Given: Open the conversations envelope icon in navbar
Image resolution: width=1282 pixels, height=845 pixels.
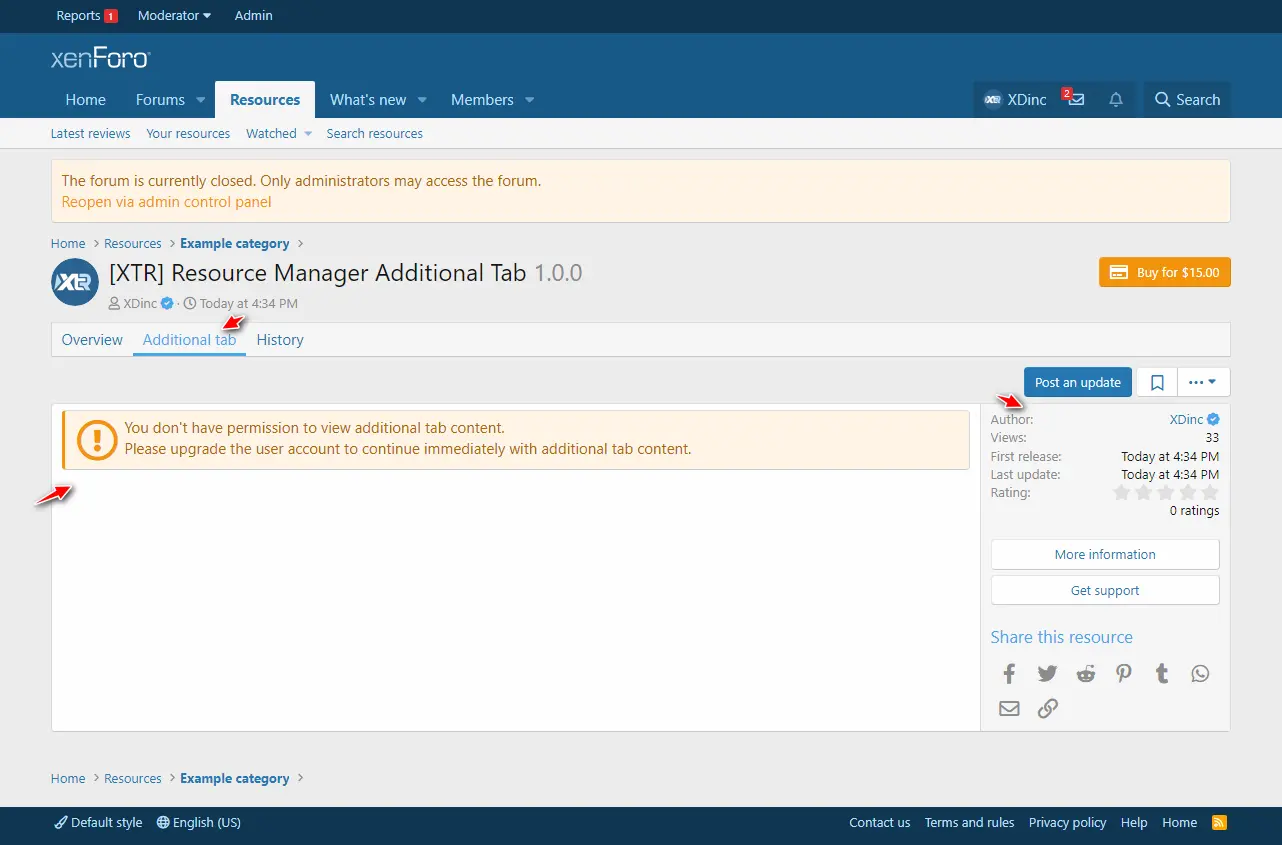Looking at the screenshot, I should point(1076,100).
